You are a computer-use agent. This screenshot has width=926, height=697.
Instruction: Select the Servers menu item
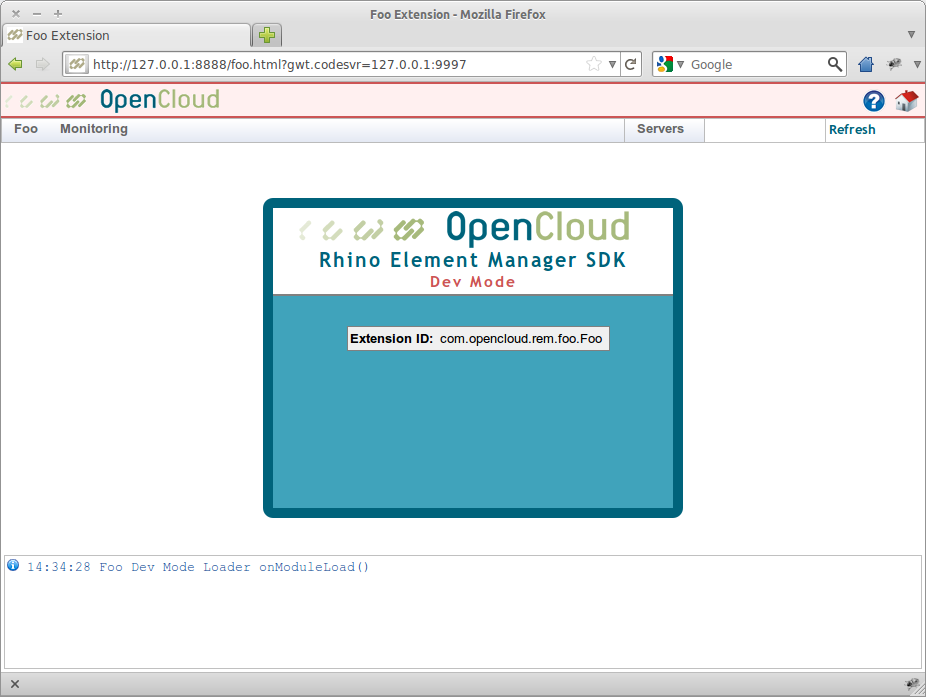[663, 129]
